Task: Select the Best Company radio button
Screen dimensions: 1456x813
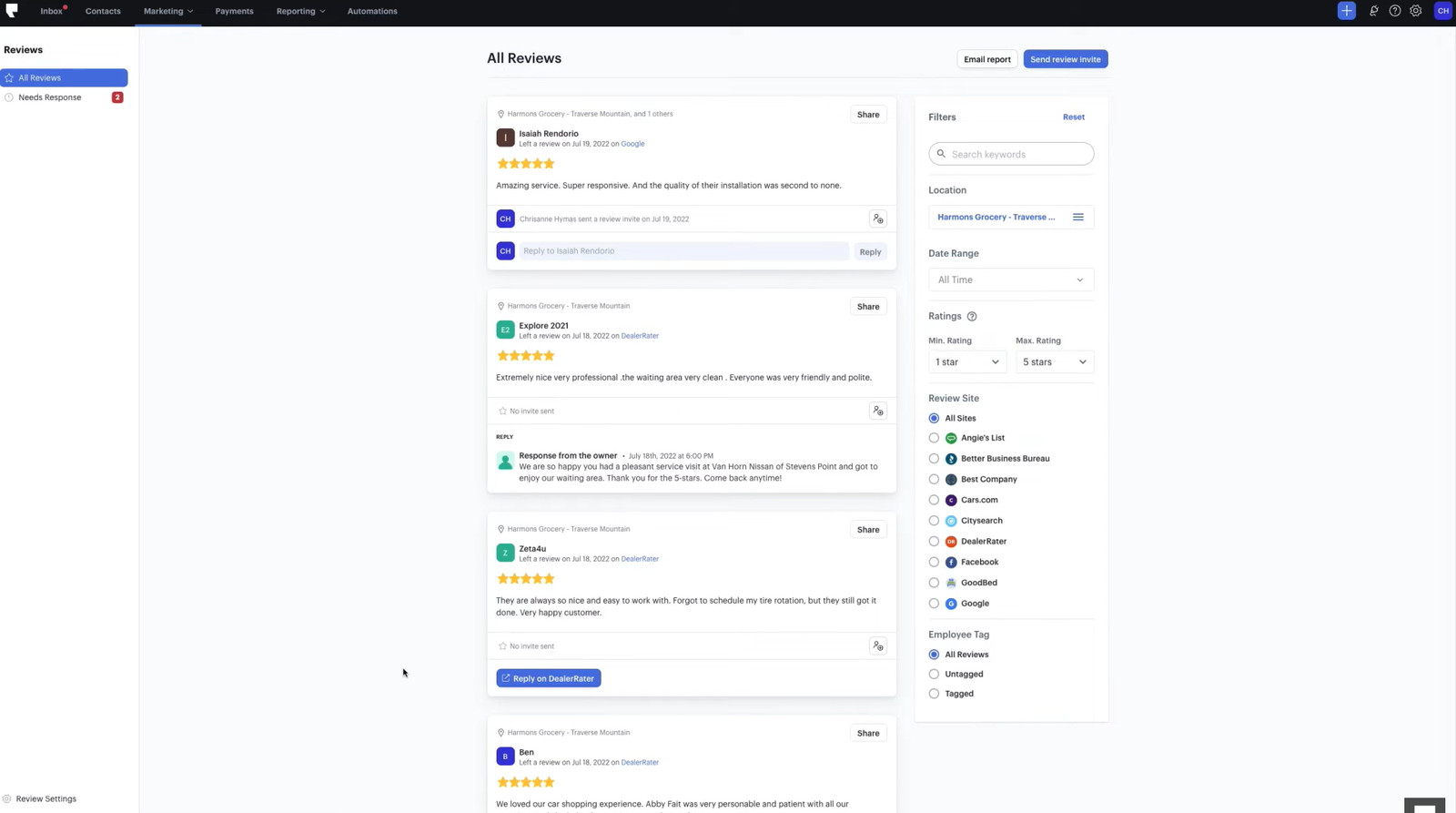Action: coord(934,480)
